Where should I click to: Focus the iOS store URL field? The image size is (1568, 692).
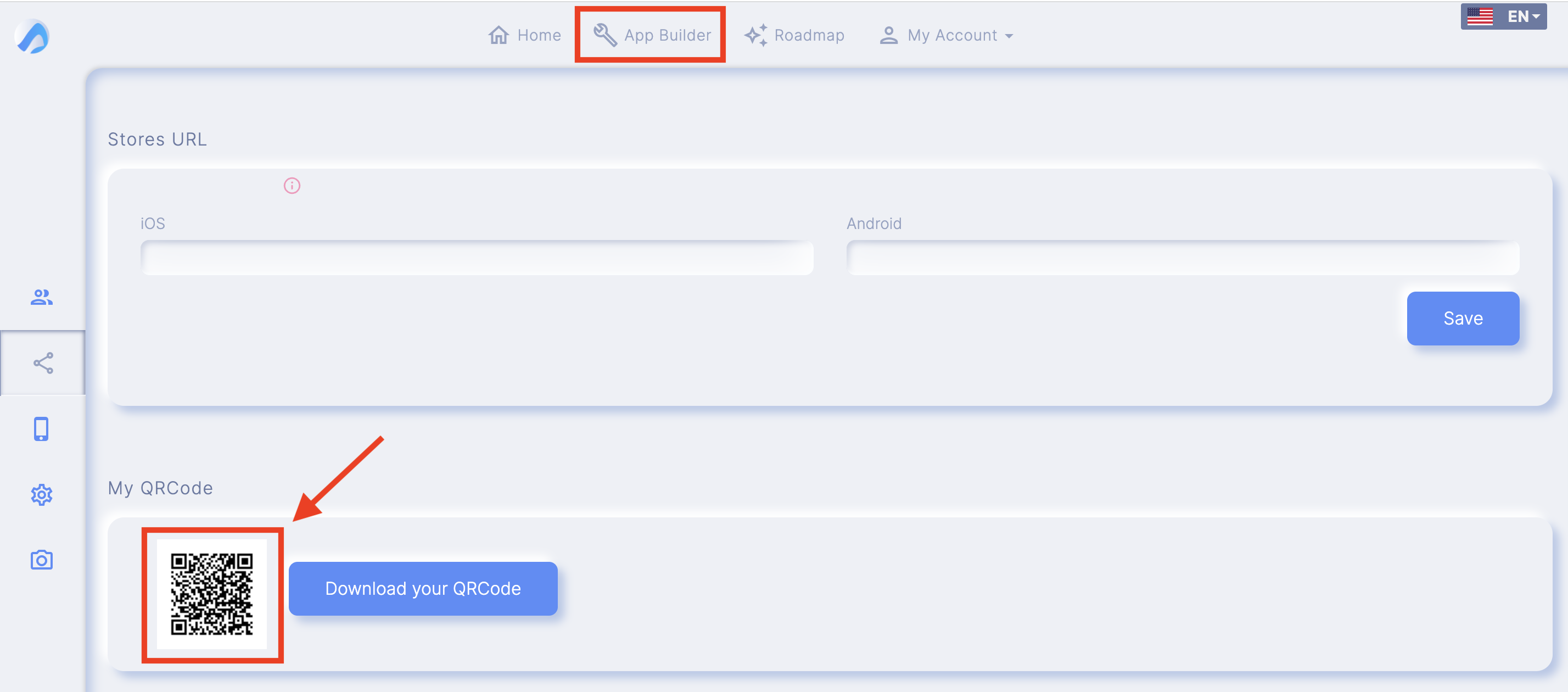477,258
